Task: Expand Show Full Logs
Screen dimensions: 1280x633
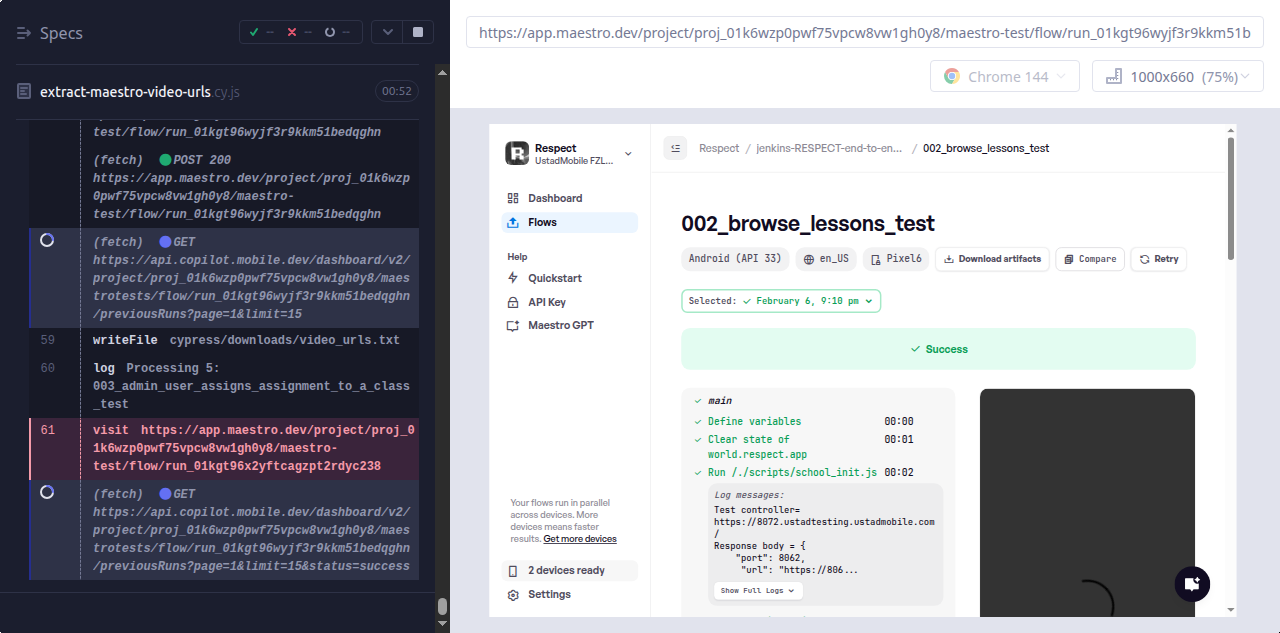Action: tap(757, 591)
